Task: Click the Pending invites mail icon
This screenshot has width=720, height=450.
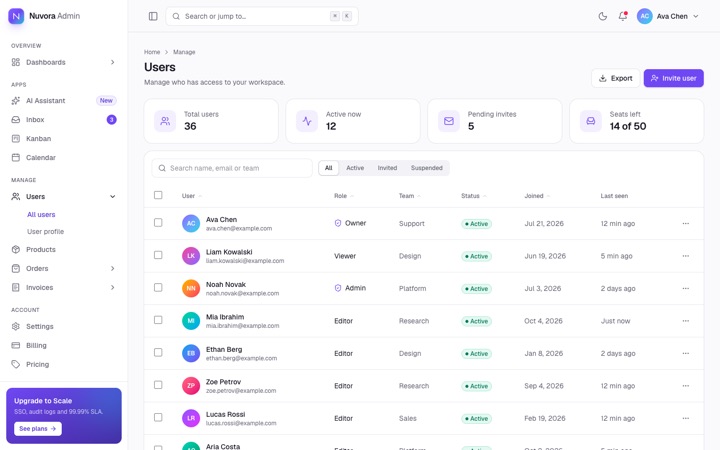Action: (449, 121)
